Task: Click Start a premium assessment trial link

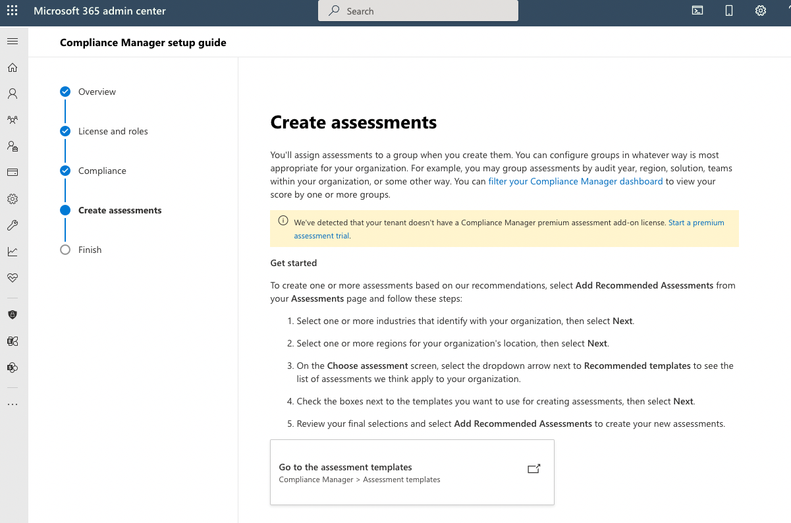Action: click(x=696, y=222)
